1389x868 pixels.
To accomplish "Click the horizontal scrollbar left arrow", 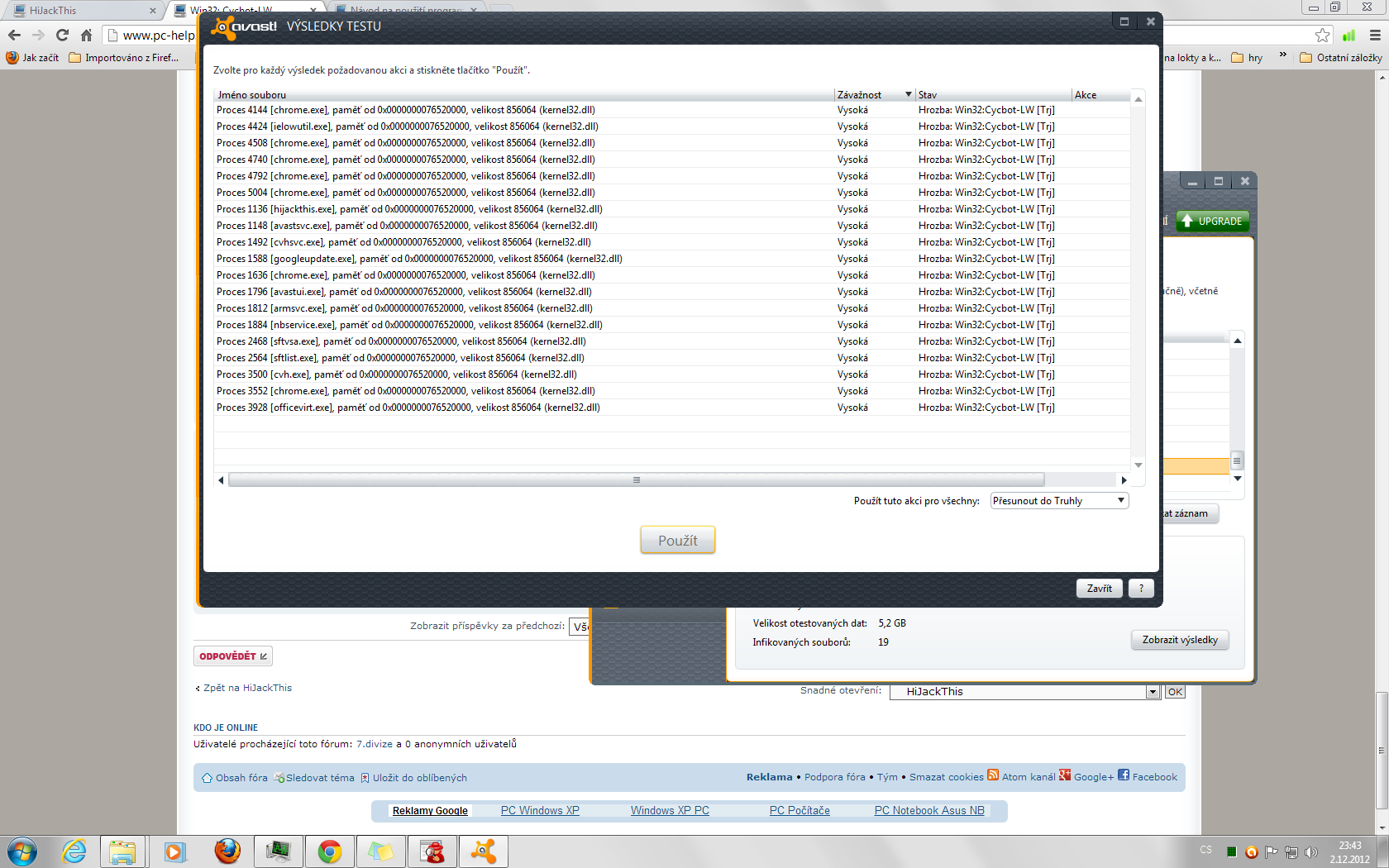I will [221, 480].
